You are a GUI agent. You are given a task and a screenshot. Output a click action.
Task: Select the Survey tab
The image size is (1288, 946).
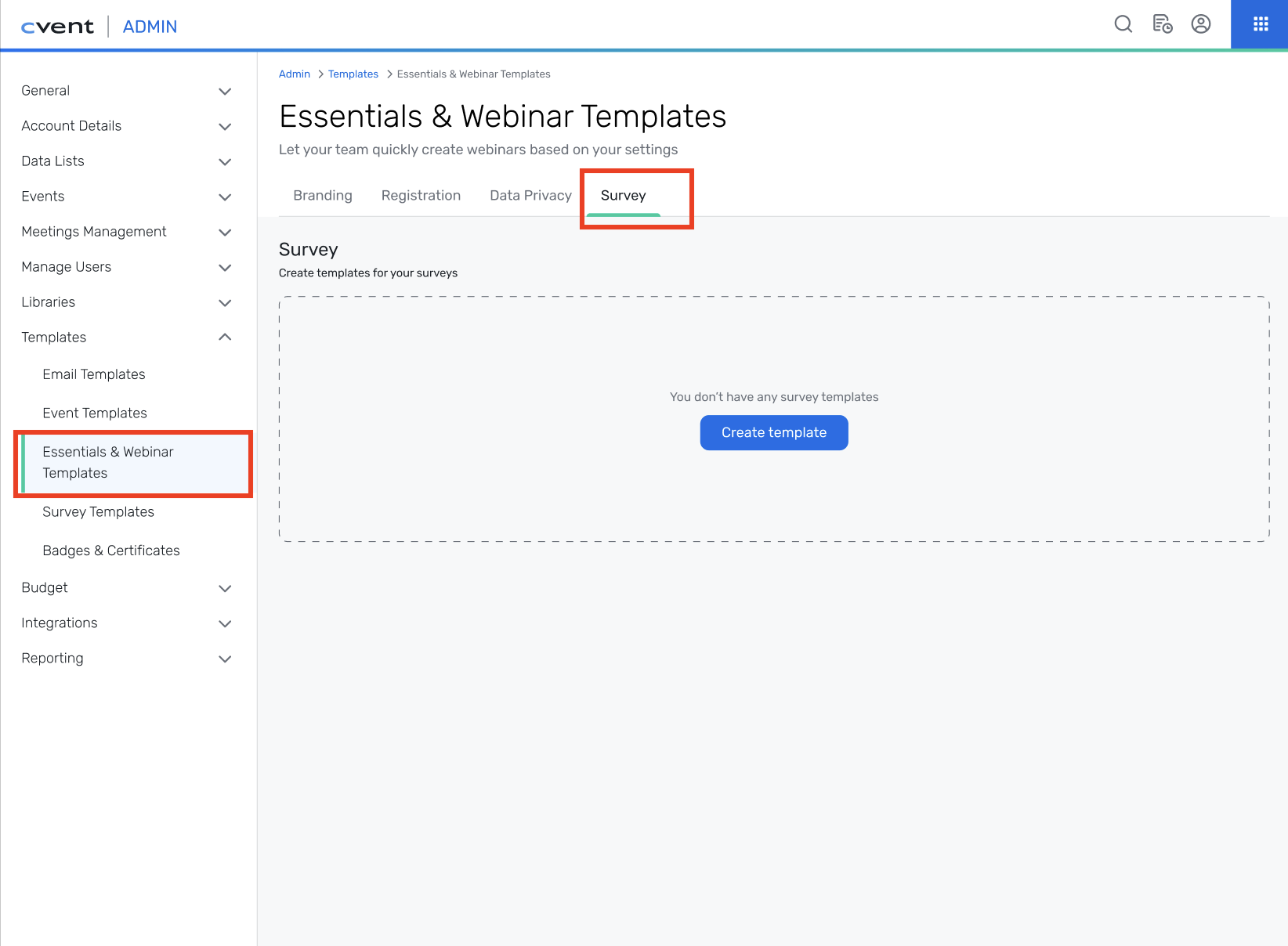pyautogui.click(x=624, y=196)
